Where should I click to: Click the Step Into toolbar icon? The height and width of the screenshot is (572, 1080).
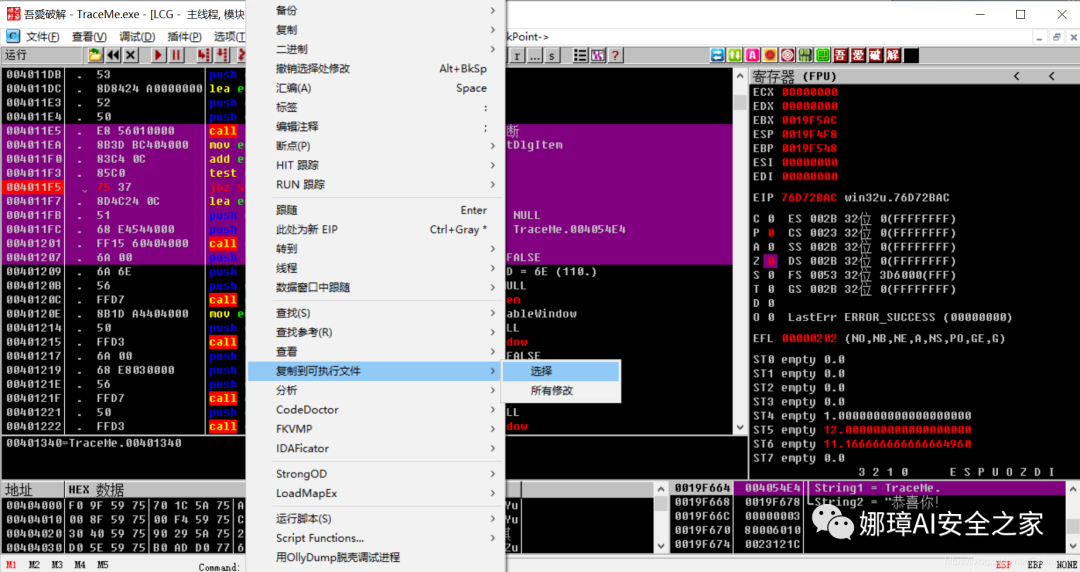tap(204, 55)
